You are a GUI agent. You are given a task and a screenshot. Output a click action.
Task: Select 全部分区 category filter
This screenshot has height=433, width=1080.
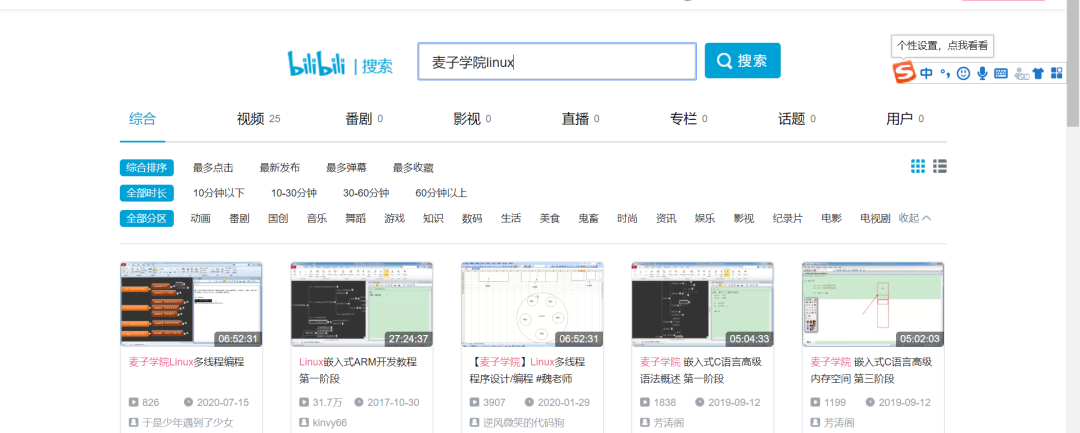[x=147, y=218]
